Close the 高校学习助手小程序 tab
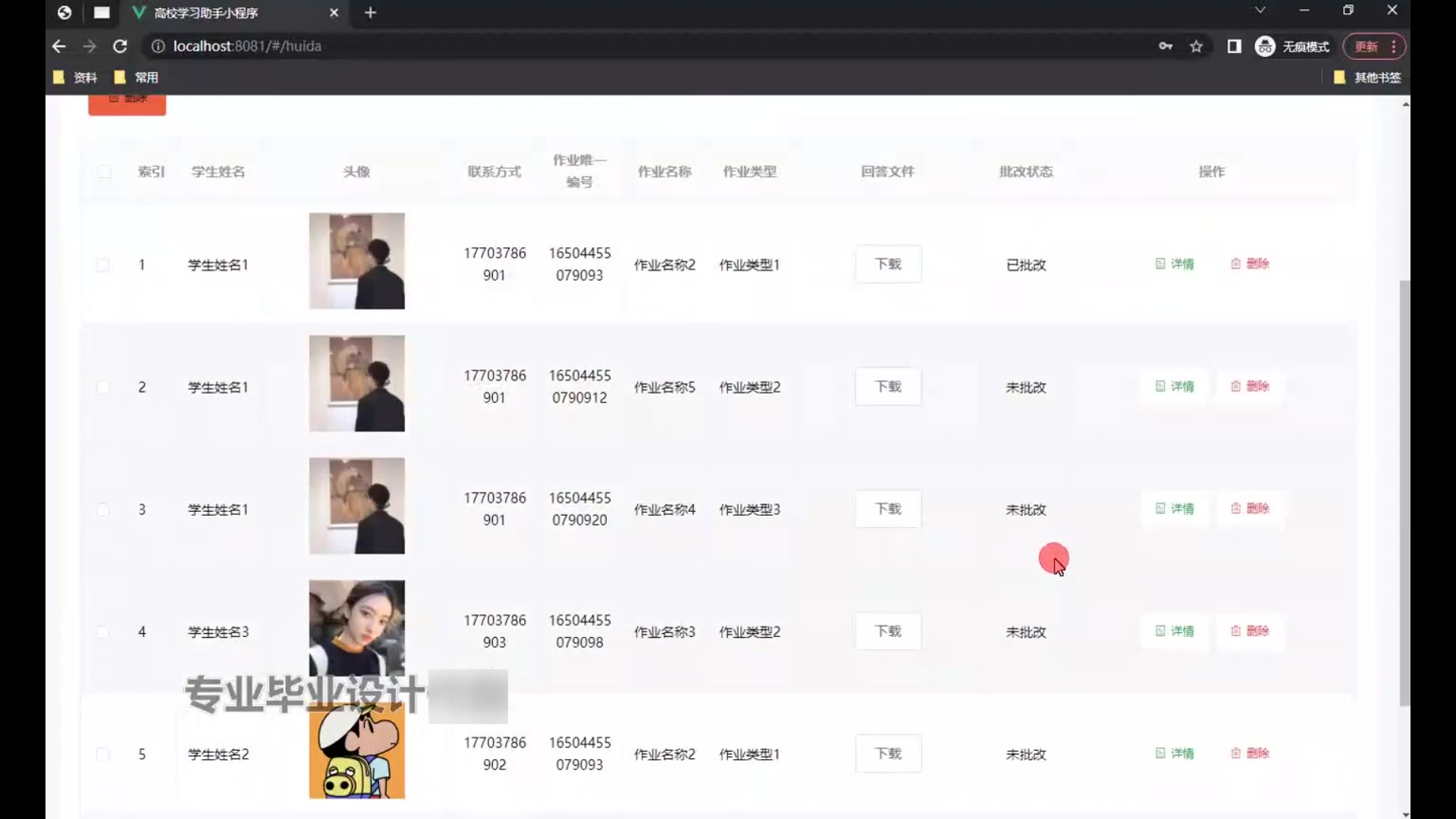The image size is (1456, 819). 334,13
